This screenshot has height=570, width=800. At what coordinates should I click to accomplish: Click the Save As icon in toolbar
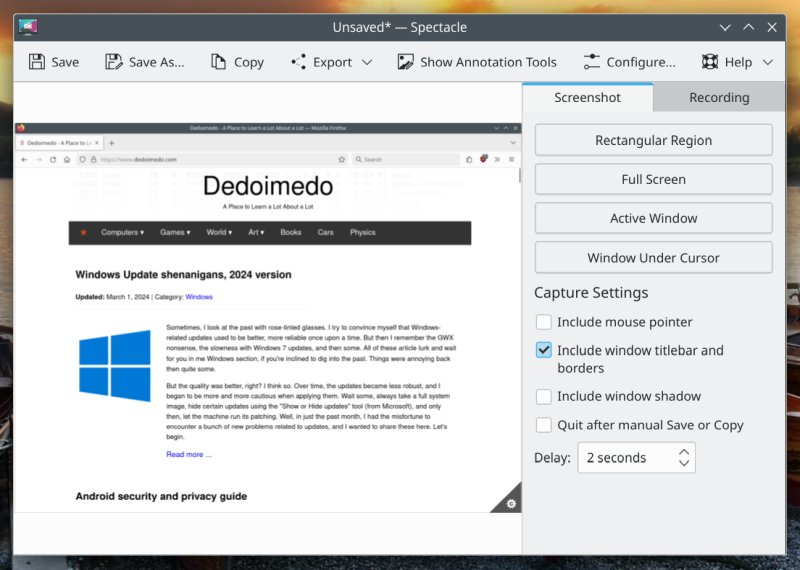tap(114, 62)
